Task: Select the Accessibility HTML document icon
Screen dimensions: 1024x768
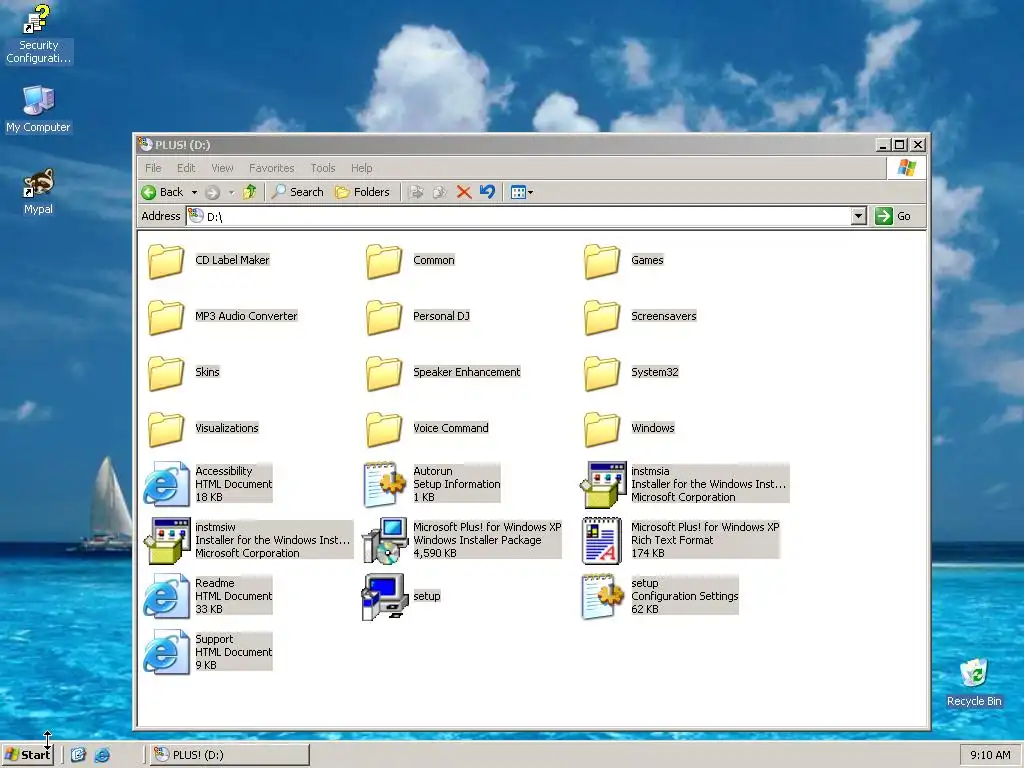Action: (166, 484)
